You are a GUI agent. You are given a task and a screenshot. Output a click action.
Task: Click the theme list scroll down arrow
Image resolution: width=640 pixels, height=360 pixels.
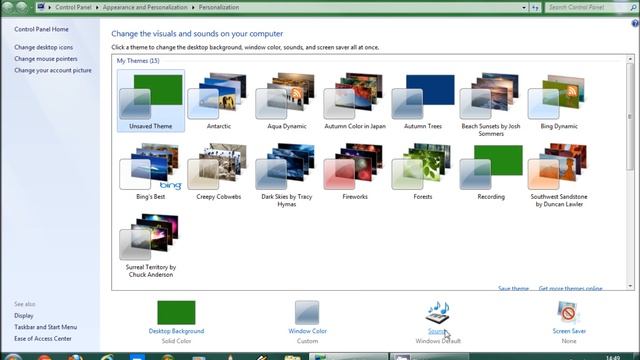point(630,286)
